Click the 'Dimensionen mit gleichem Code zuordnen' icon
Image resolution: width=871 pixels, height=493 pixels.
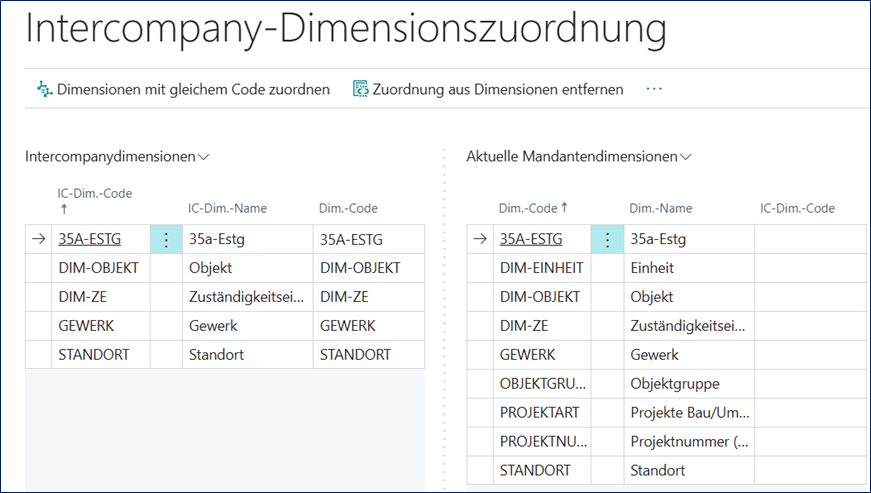(44, 89)
